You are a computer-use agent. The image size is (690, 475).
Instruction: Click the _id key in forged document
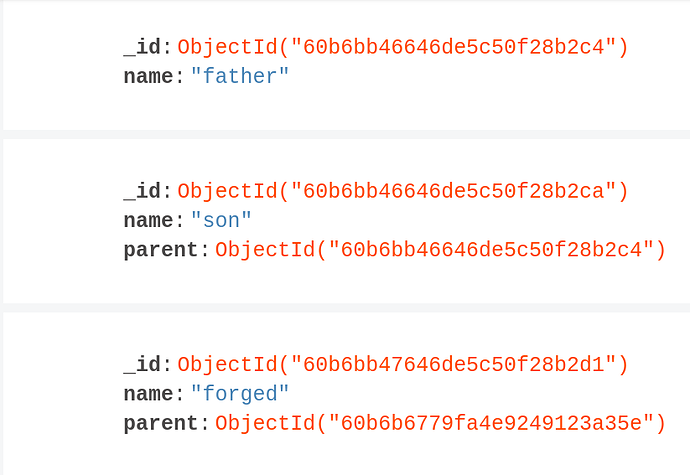click(x=142, y=365)
